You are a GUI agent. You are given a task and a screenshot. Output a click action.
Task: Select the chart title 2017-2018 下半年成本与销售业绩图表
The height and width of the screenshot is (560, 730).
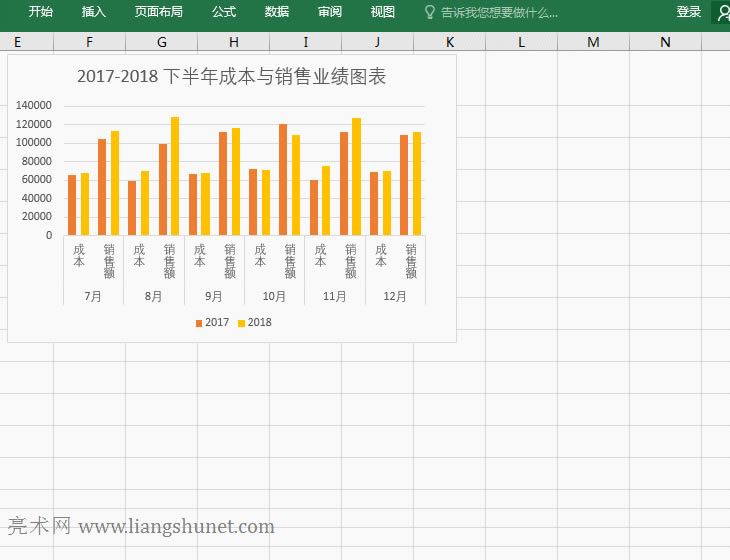pyautogui.click(x=231, y=77)
